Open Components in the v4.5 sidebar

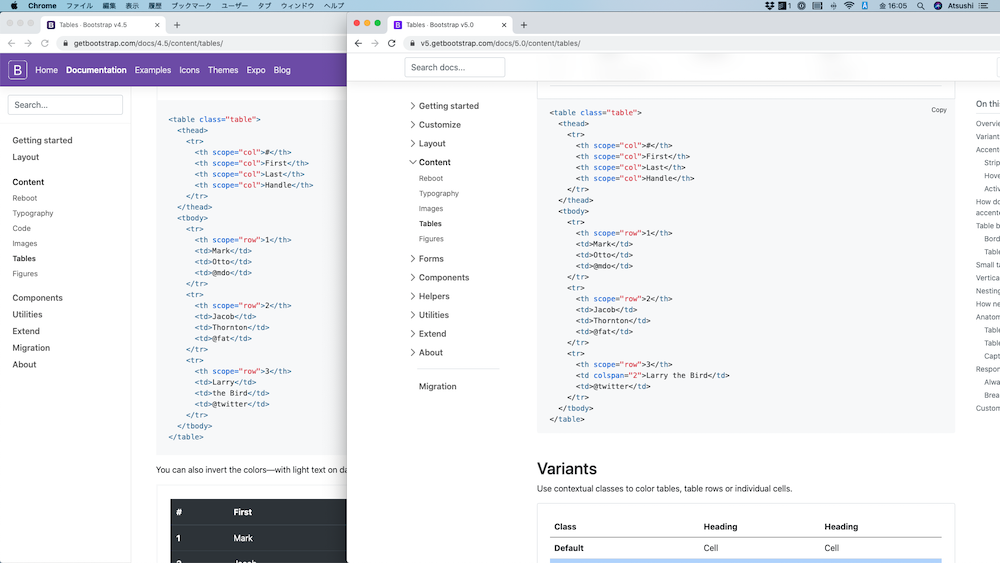point(37,298)
